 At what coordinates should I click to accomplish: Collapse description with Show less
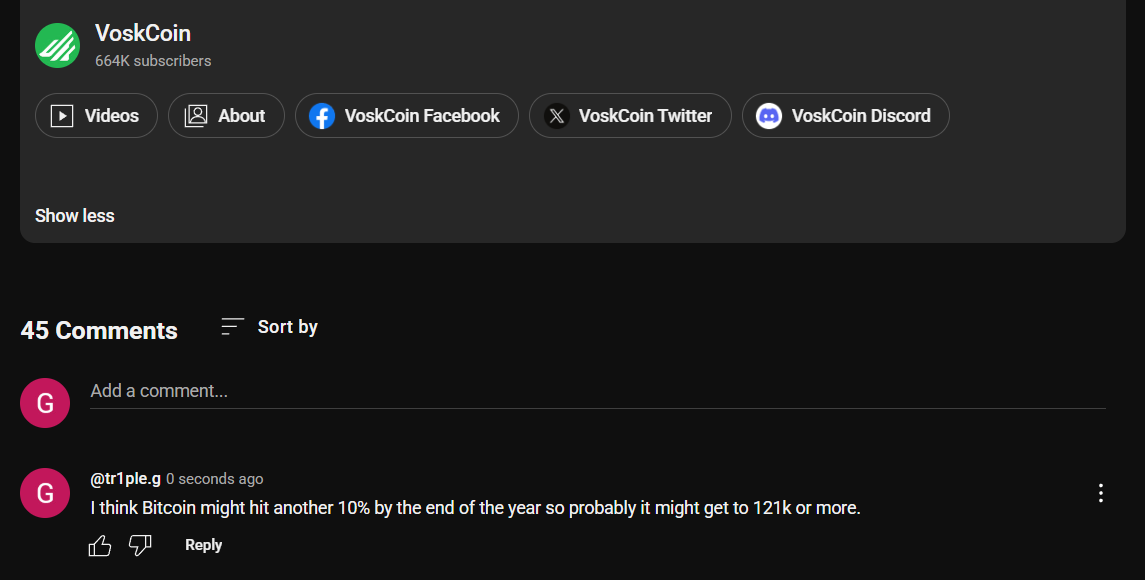[74, 215]
